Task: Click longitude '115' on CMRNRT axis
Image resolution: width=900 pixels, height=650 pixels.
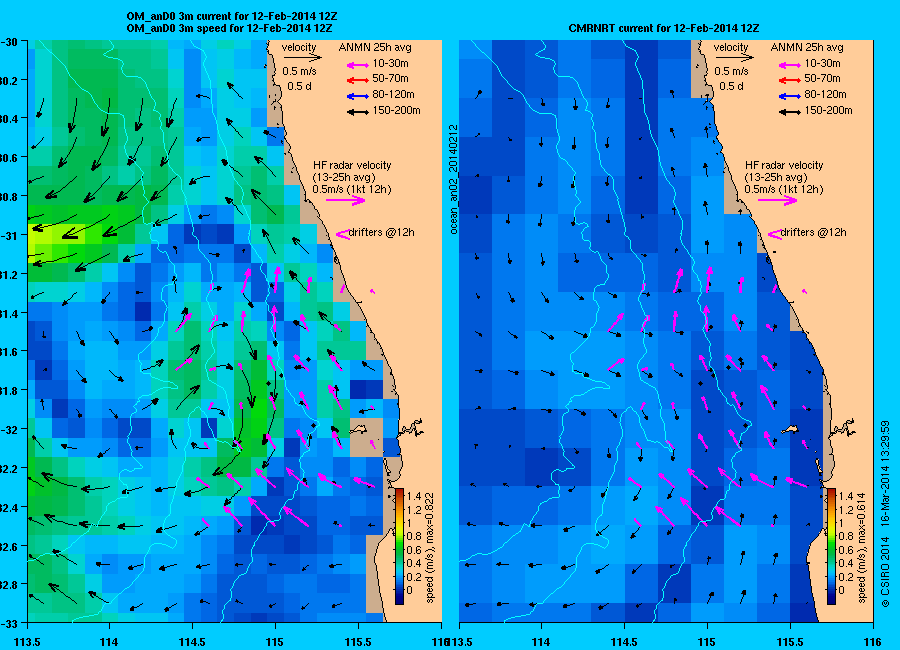Action: click(707, 642)
